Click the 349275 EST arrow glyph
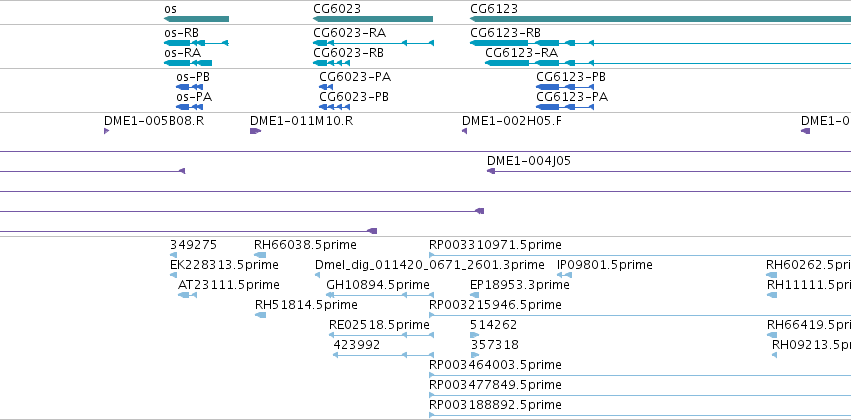Viewport: 851px width, 420px height. [174, 255]
